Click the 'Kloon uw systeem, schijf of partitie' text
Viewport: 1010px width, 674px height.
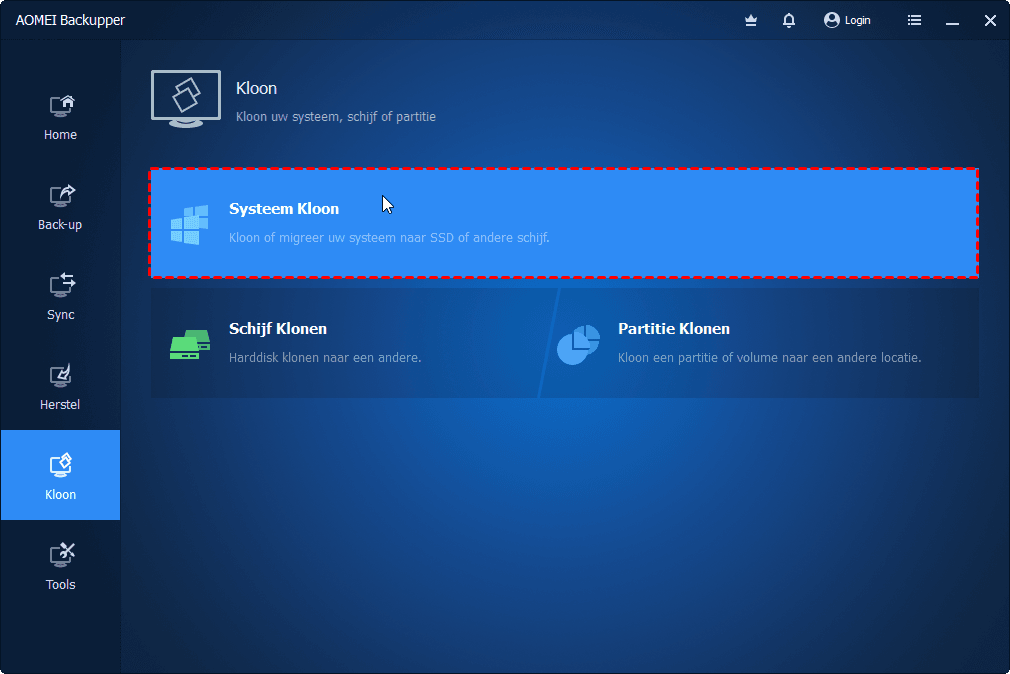pos(336,117)
